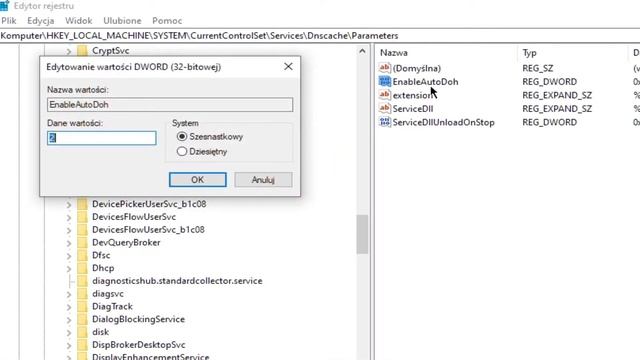The height and width of the screenshot is (360, 640).
Task: Close the DWORD edit dialog
Action: pyautogui.click(x=288, y=67)
